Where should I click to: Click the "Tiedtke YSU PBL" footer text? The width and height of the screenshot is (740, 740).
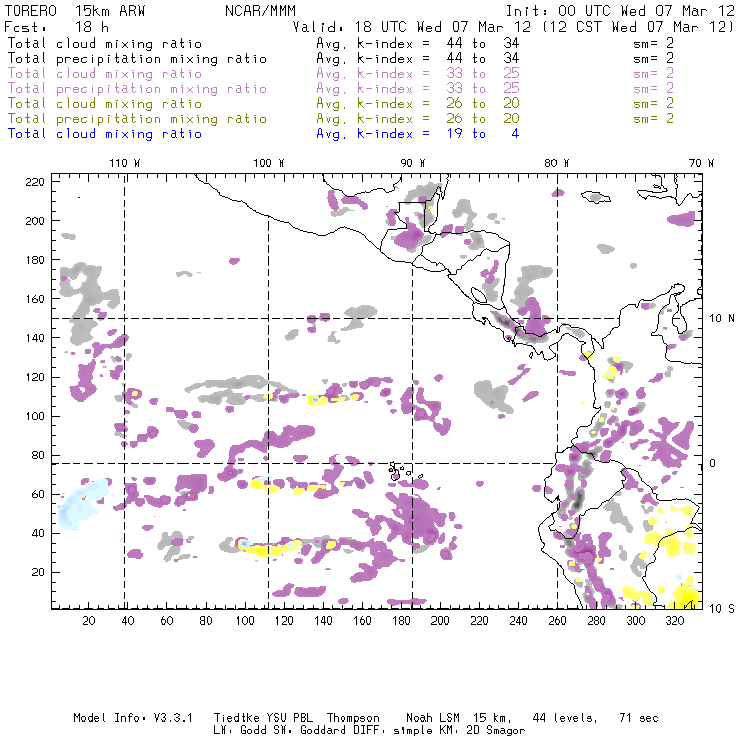point(263,718)
